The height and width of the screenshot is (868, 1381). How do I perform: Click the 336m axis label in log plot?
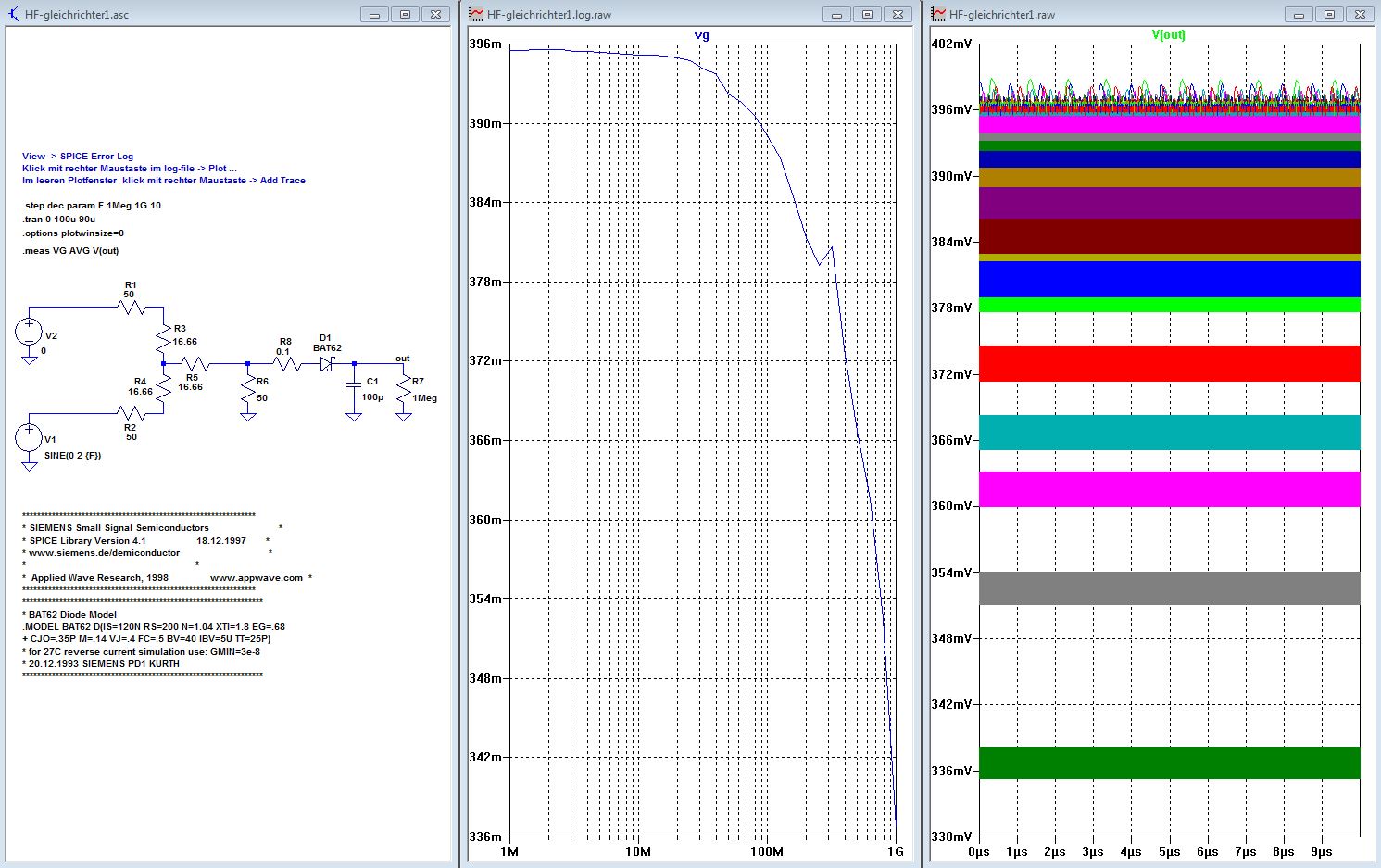point(485,837)
